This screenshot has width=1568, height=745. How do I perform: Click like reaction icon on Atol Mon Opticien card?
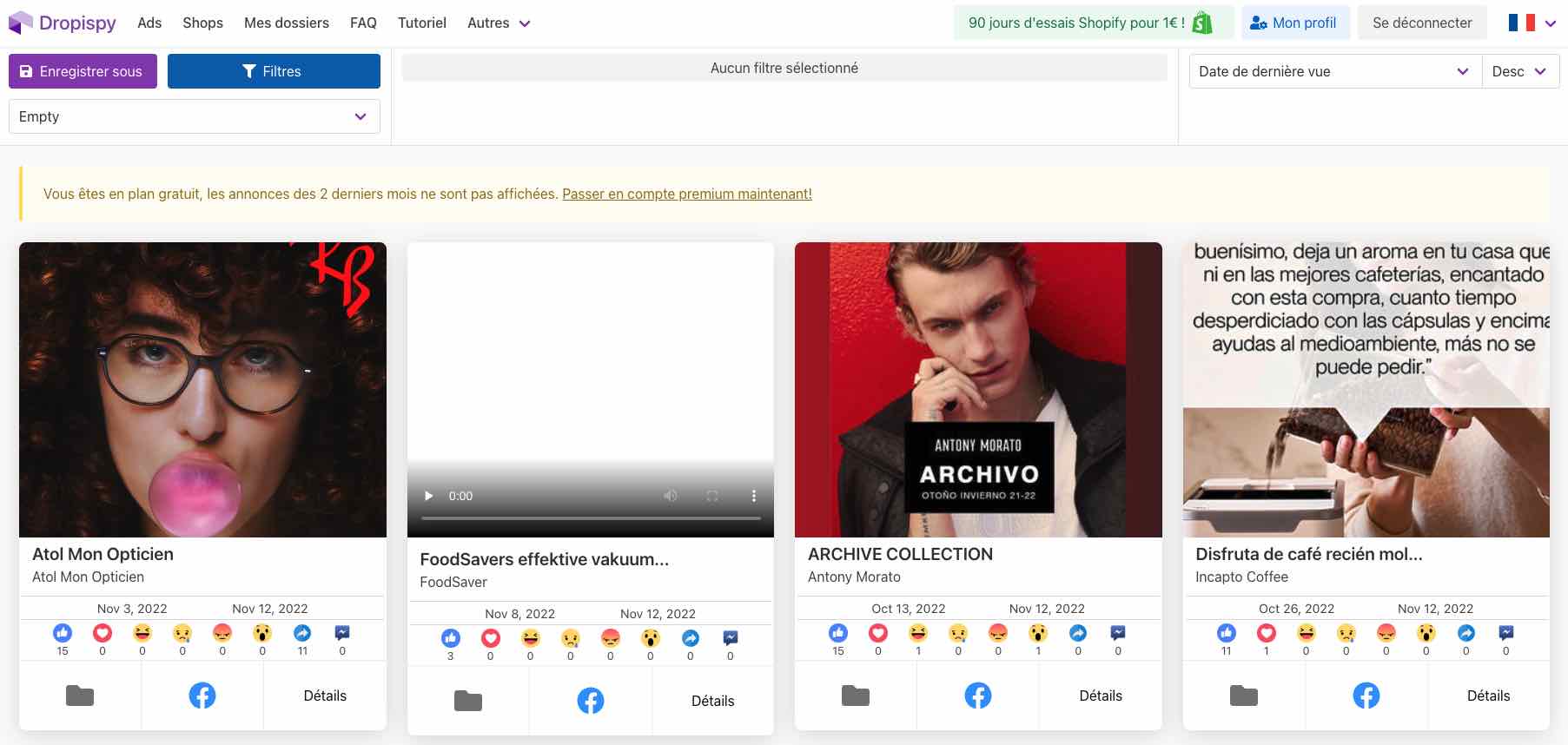point(63,633)
